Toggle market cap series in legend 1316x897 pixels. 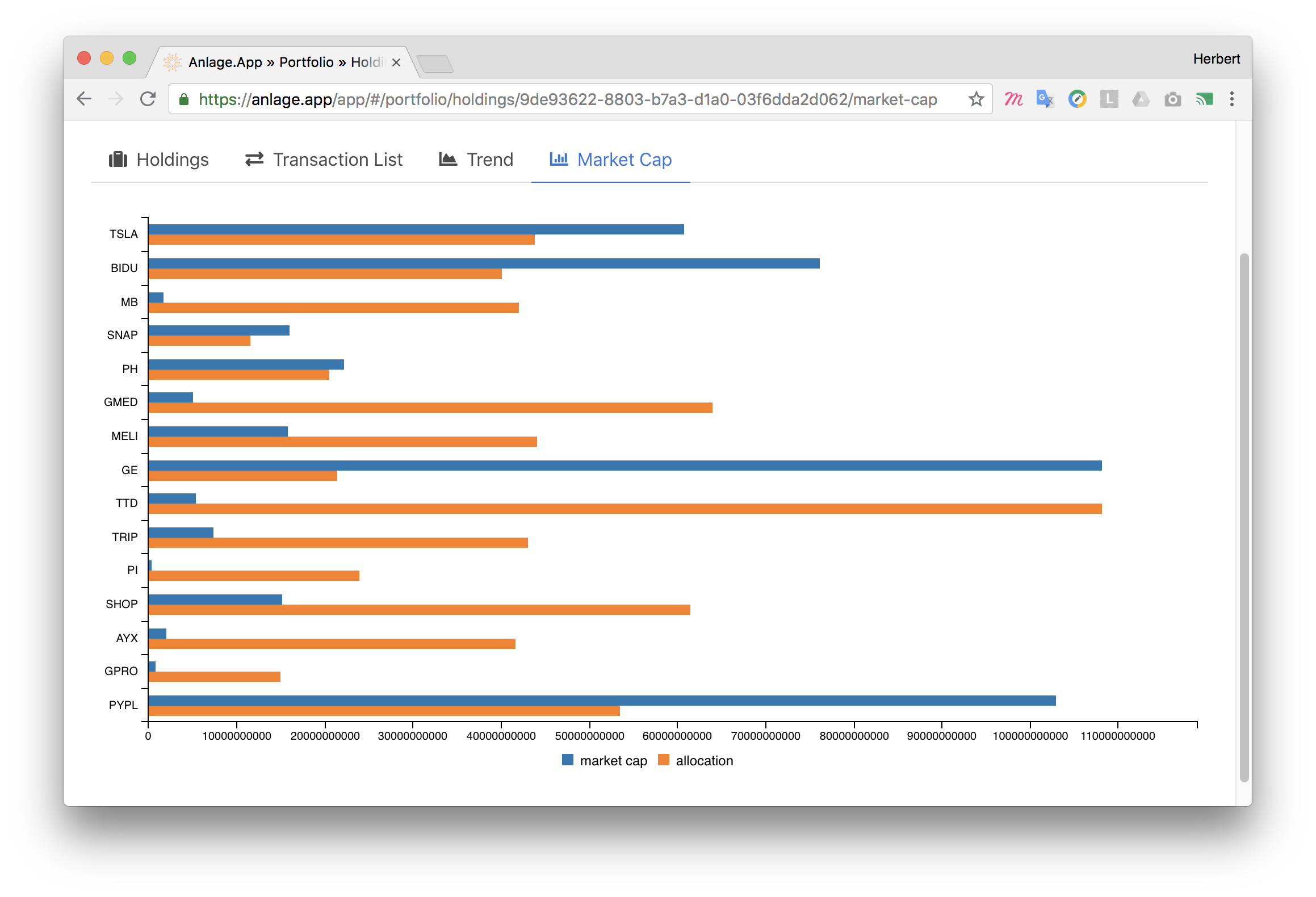click(x=605, y=760)
